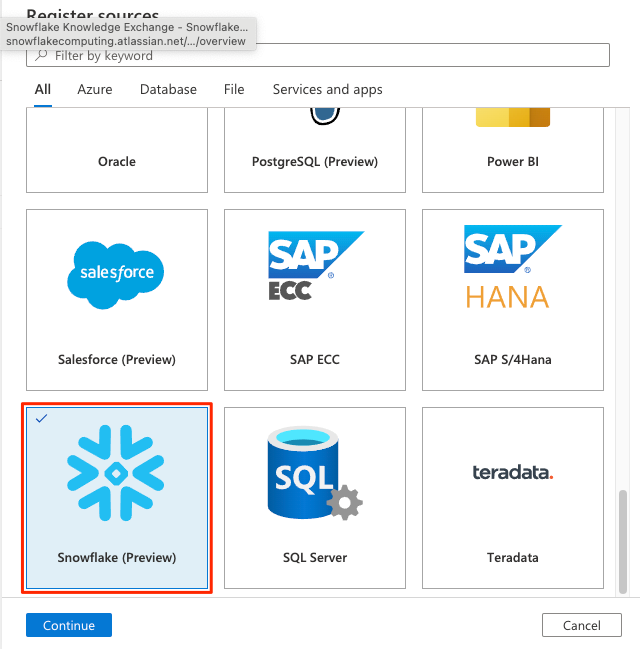Click the SQL Server database icon
The height and width of the screenshot is (649, 640).
315,473
